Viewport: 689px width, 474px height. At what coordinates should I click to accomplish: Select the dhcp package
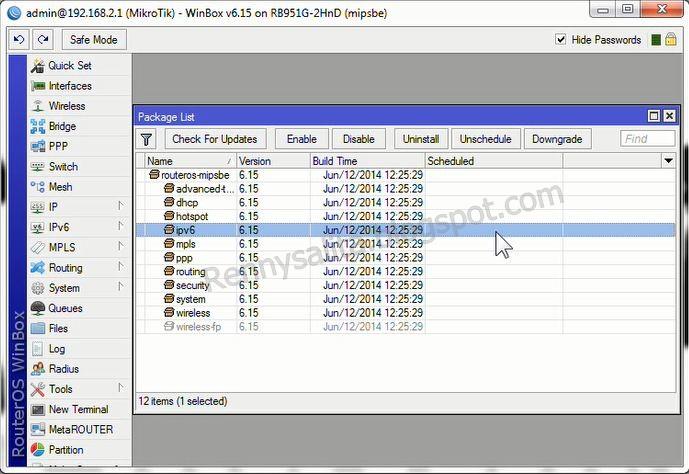[405, 203]
